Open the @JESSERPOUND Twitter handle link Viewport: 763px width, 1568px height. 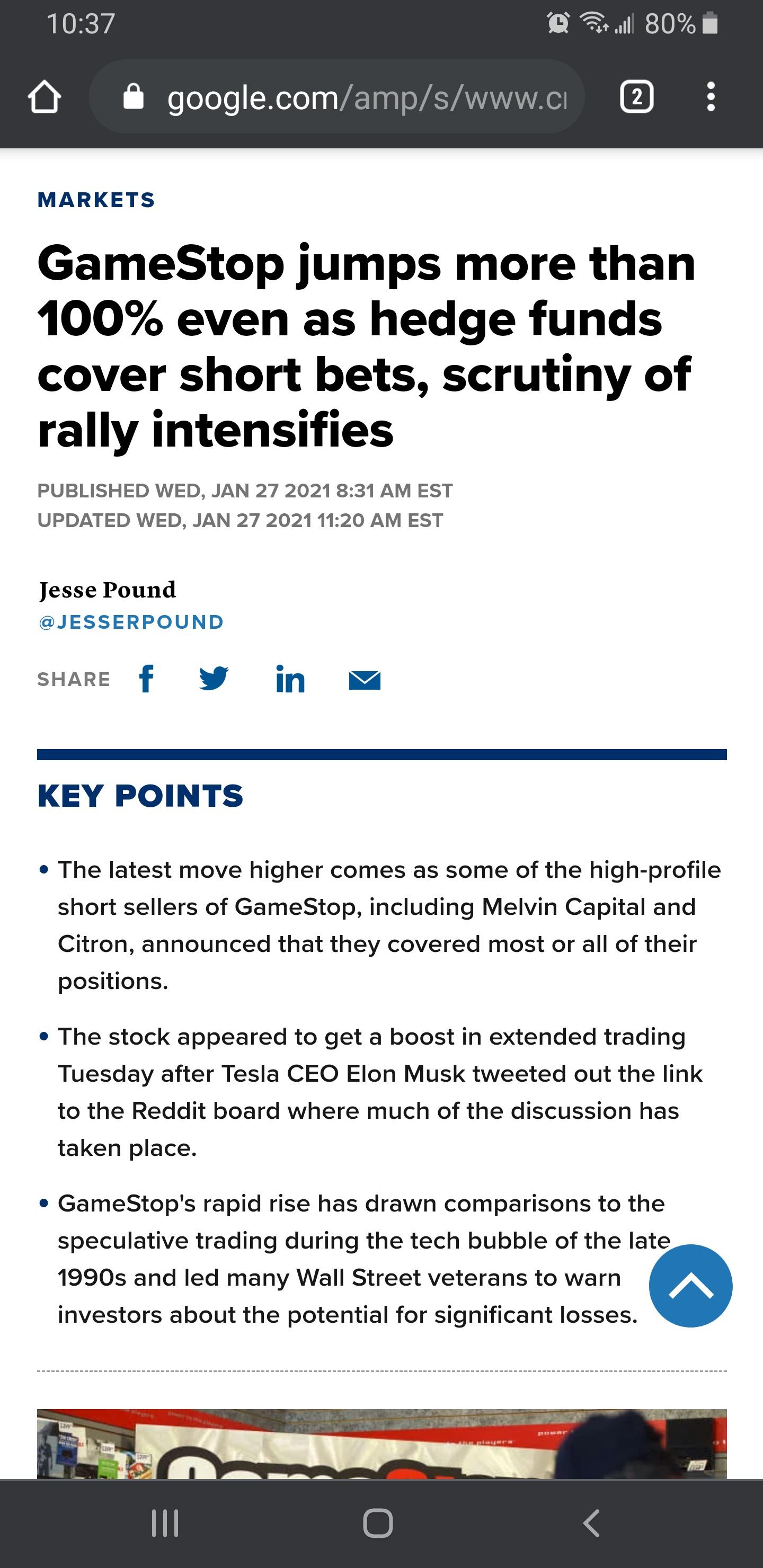(131, 621)
